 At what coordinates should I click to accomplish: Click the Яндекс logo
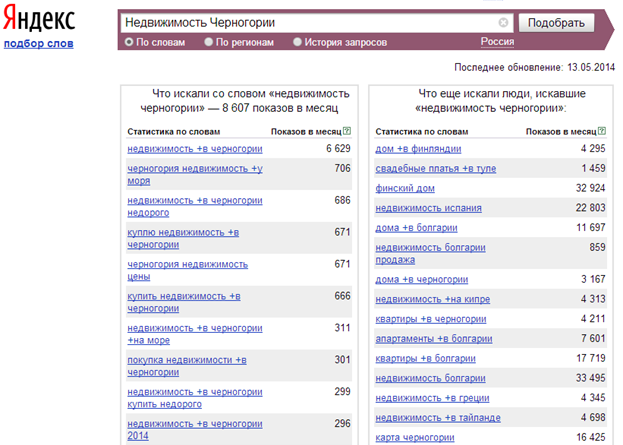tap(39, 18)
